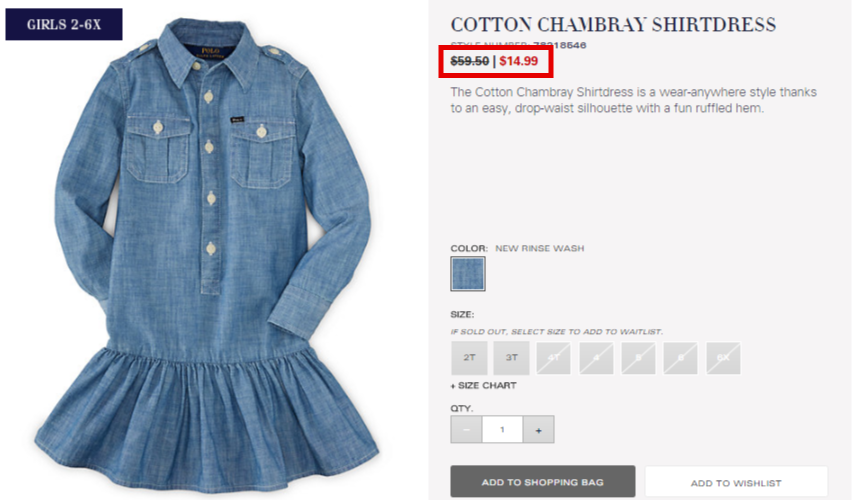Add to Shopping Bag

pyautogui.click(x=543, y=482)
